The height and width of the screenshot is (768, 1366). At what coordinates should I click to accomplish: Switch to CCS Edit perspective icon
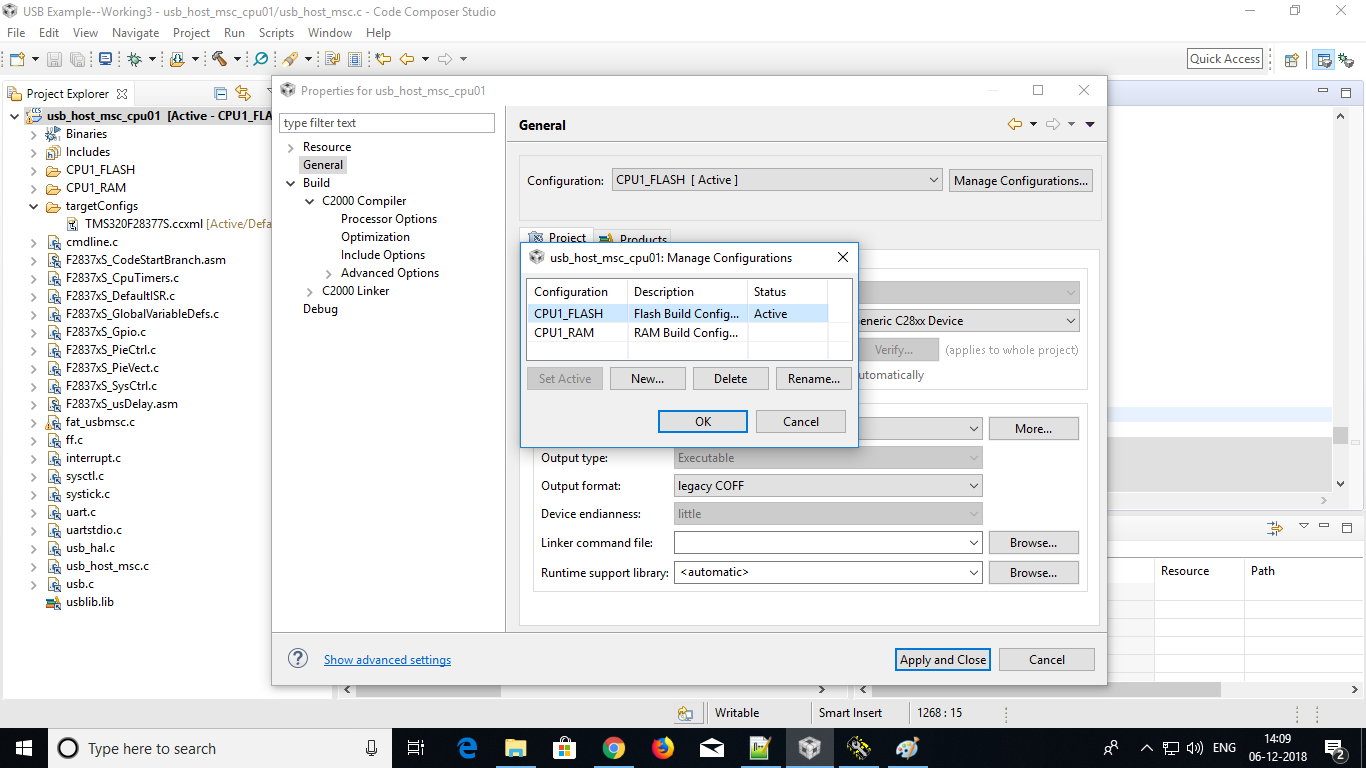coord(1324,59)
